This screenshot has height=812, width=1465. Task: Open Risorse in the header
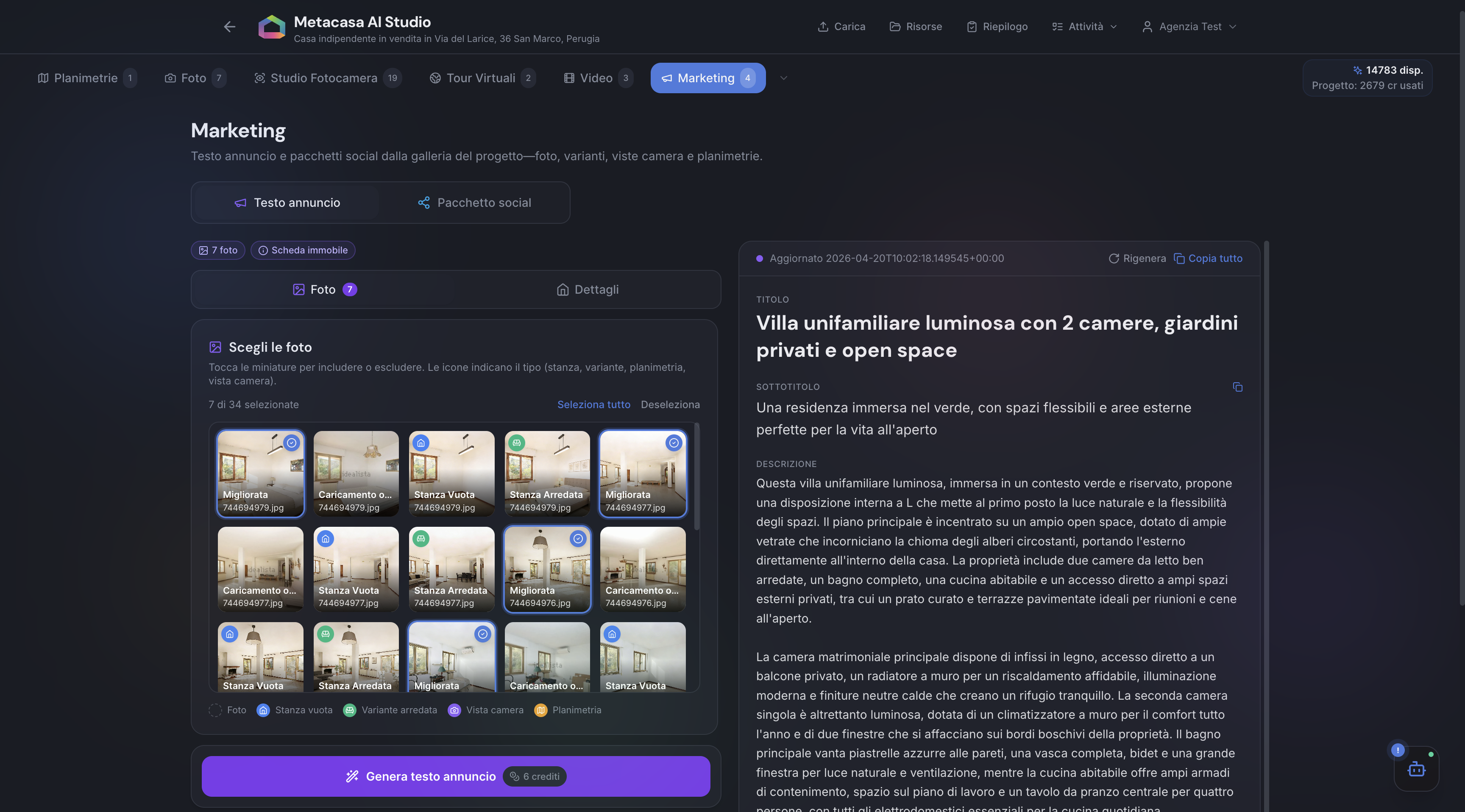point(916,27)
